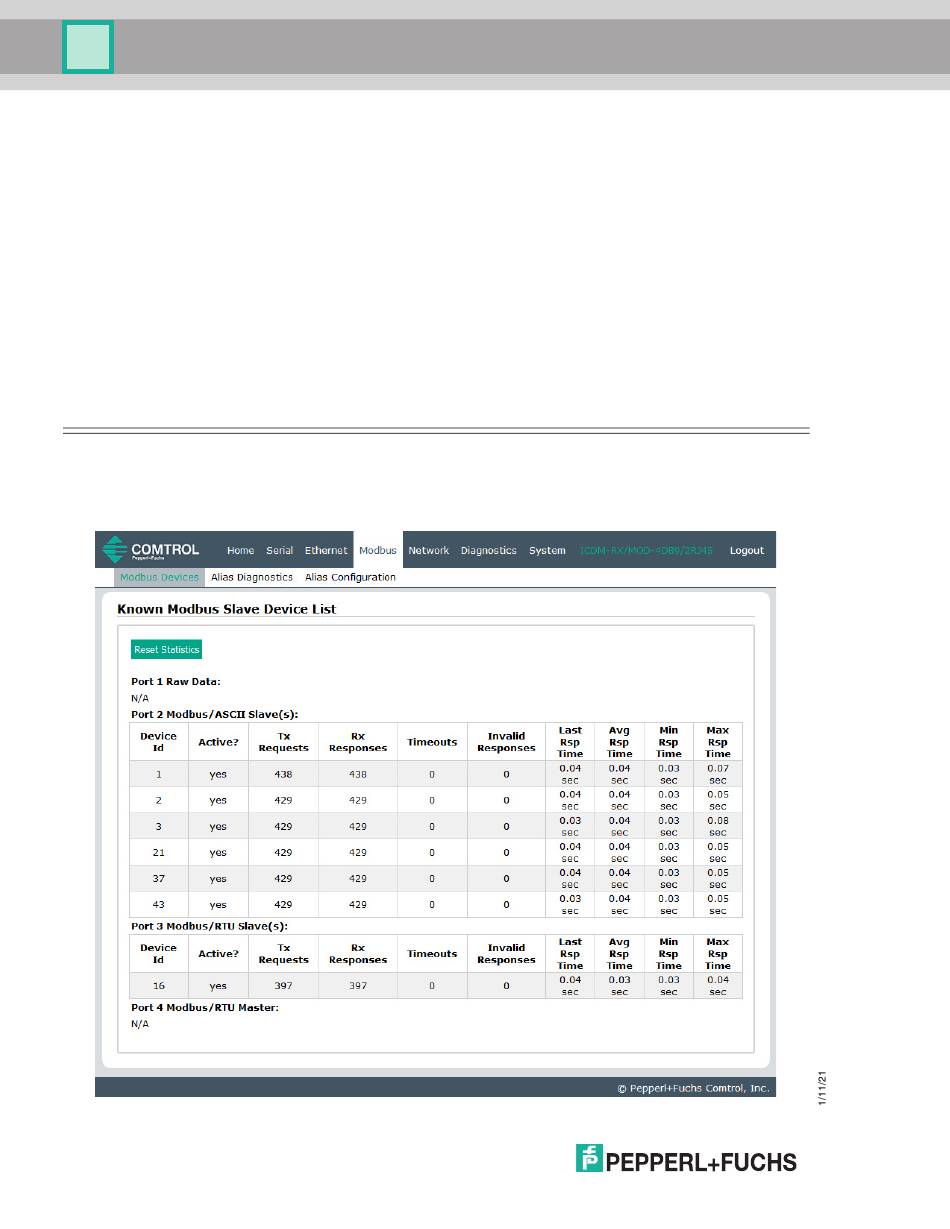The height and width of the screenshot is (1229, 950).
Task: Switch to Alias Configuration subtab
Action: click(350, 577)
